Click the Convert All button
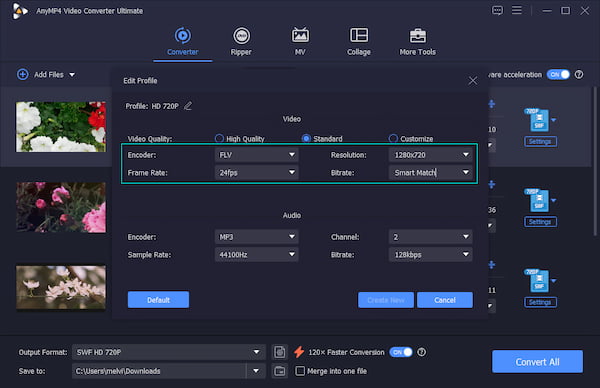 (x=537, y=362)
